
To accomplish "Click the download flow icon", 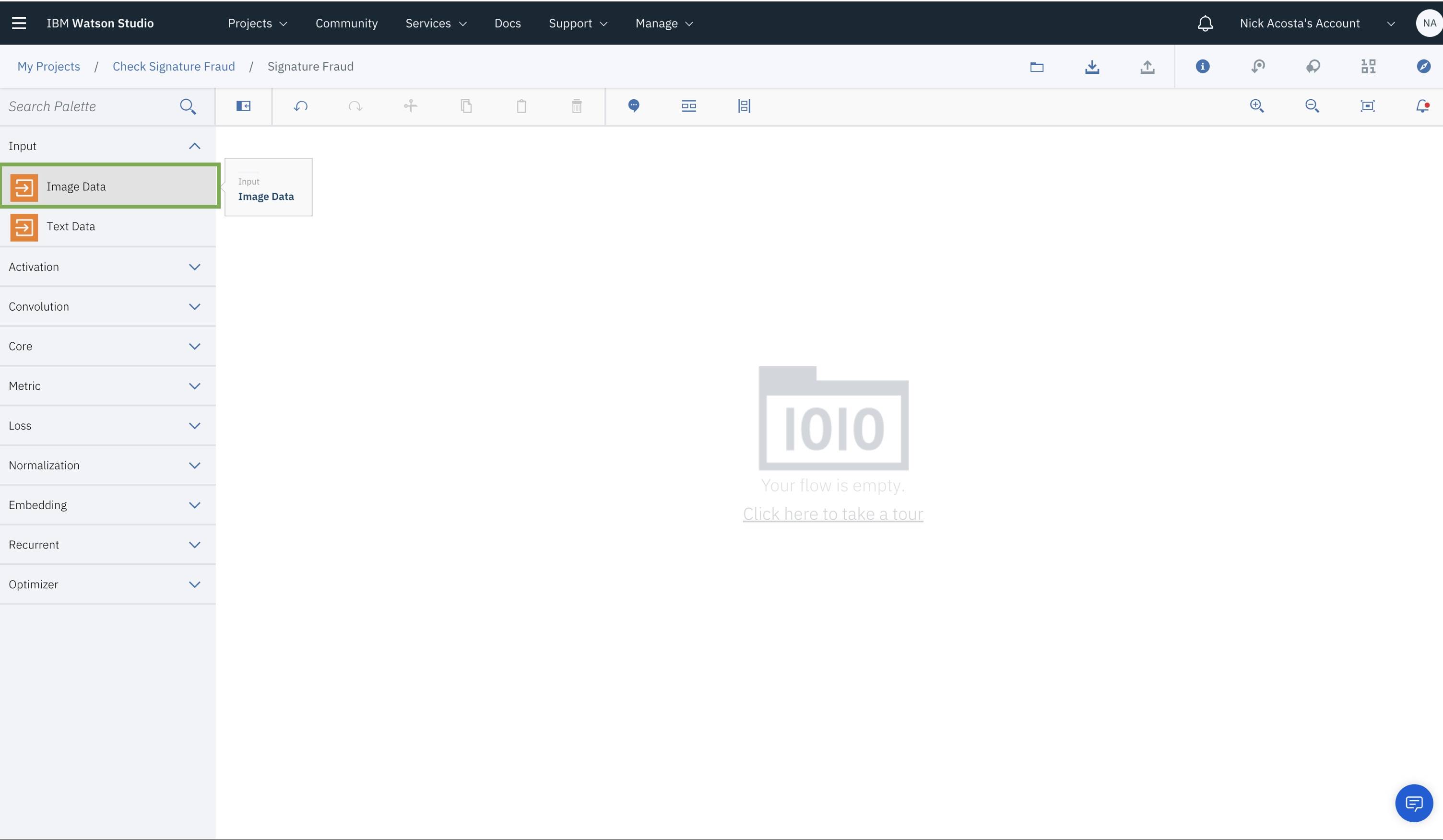I will (1092, 66).
